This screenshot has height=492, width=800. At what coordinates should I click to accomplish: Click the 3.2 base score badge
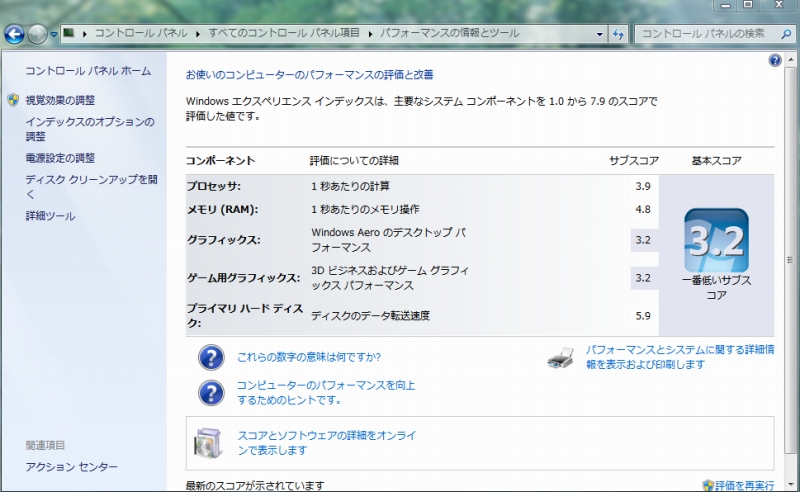pos(716,240)
